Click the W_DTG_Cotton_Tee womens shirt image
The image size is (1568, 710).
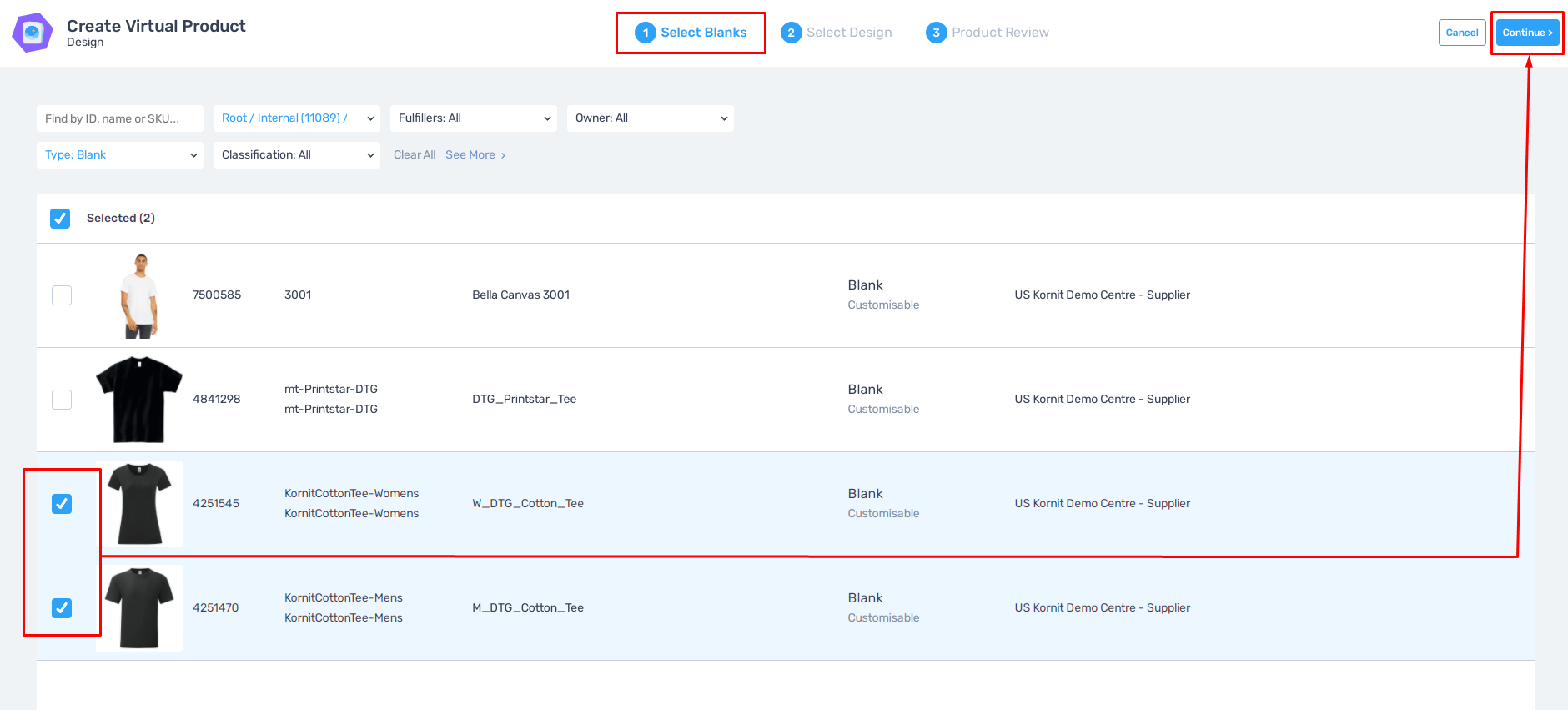click(x=139, y=504)
